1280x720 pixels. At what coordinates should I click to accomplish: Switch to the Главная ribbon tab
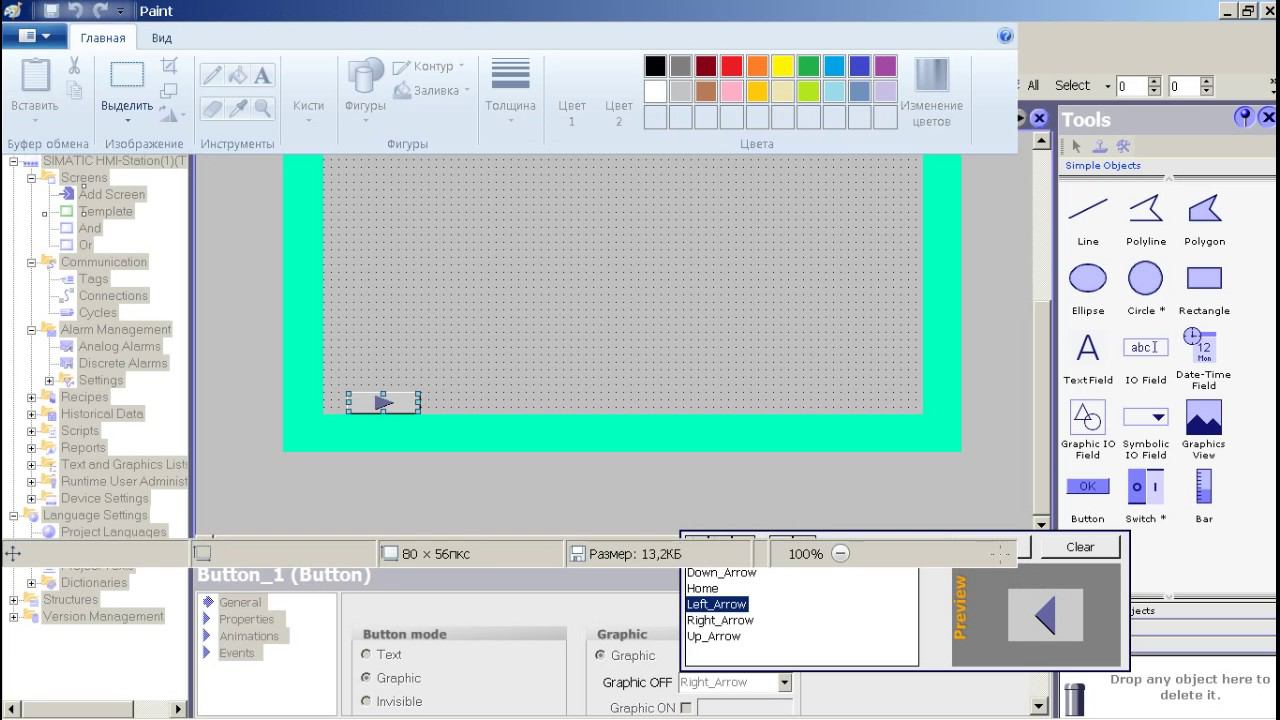(103, 38)
